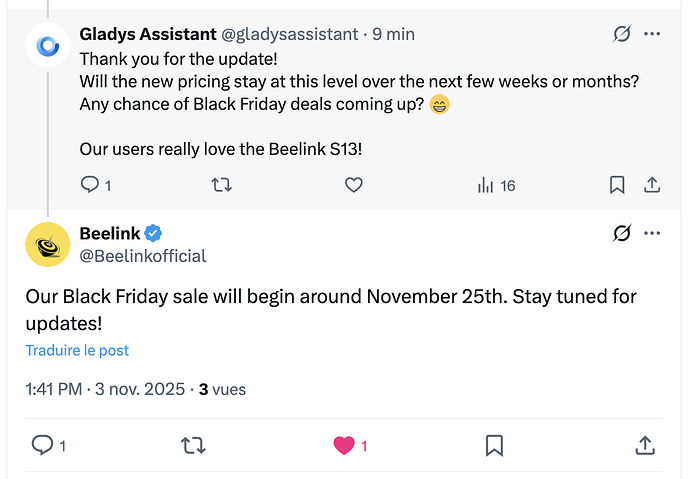This screenshot has height=479, width=690.
Task: Reply to the Beelink Black Friday post
Action: point(43,445)
